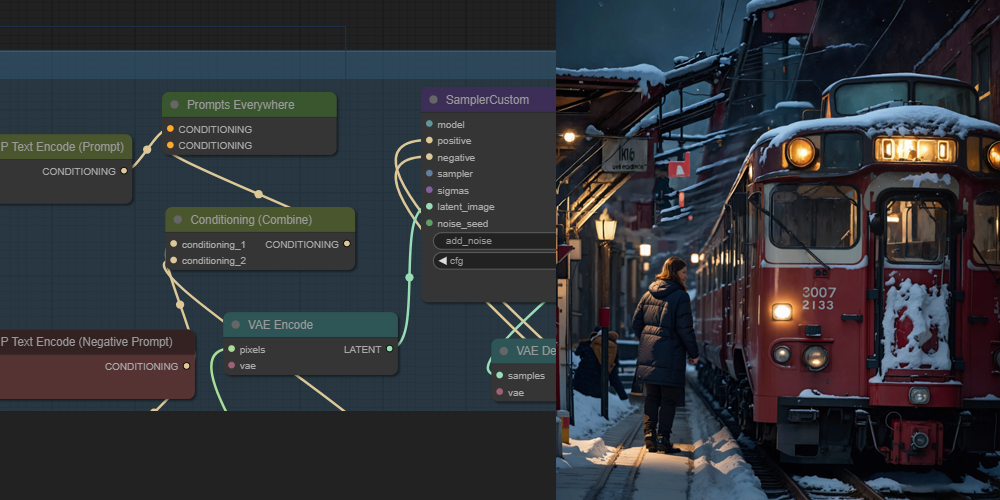The image size is (1000, 500).
Task: Select the SamplerCustom node title bar
Action: click(488, 99)
